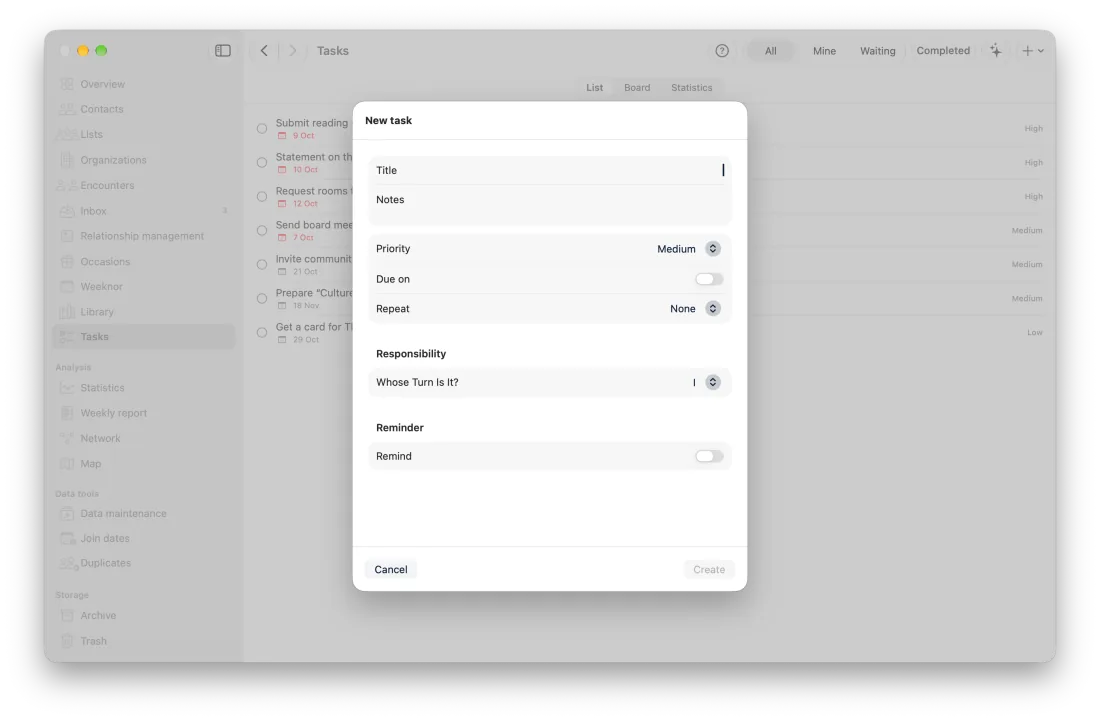This screenshot has height=721, width=1100.
Task: Cancel the new task dialog
Action: [391, 570]
